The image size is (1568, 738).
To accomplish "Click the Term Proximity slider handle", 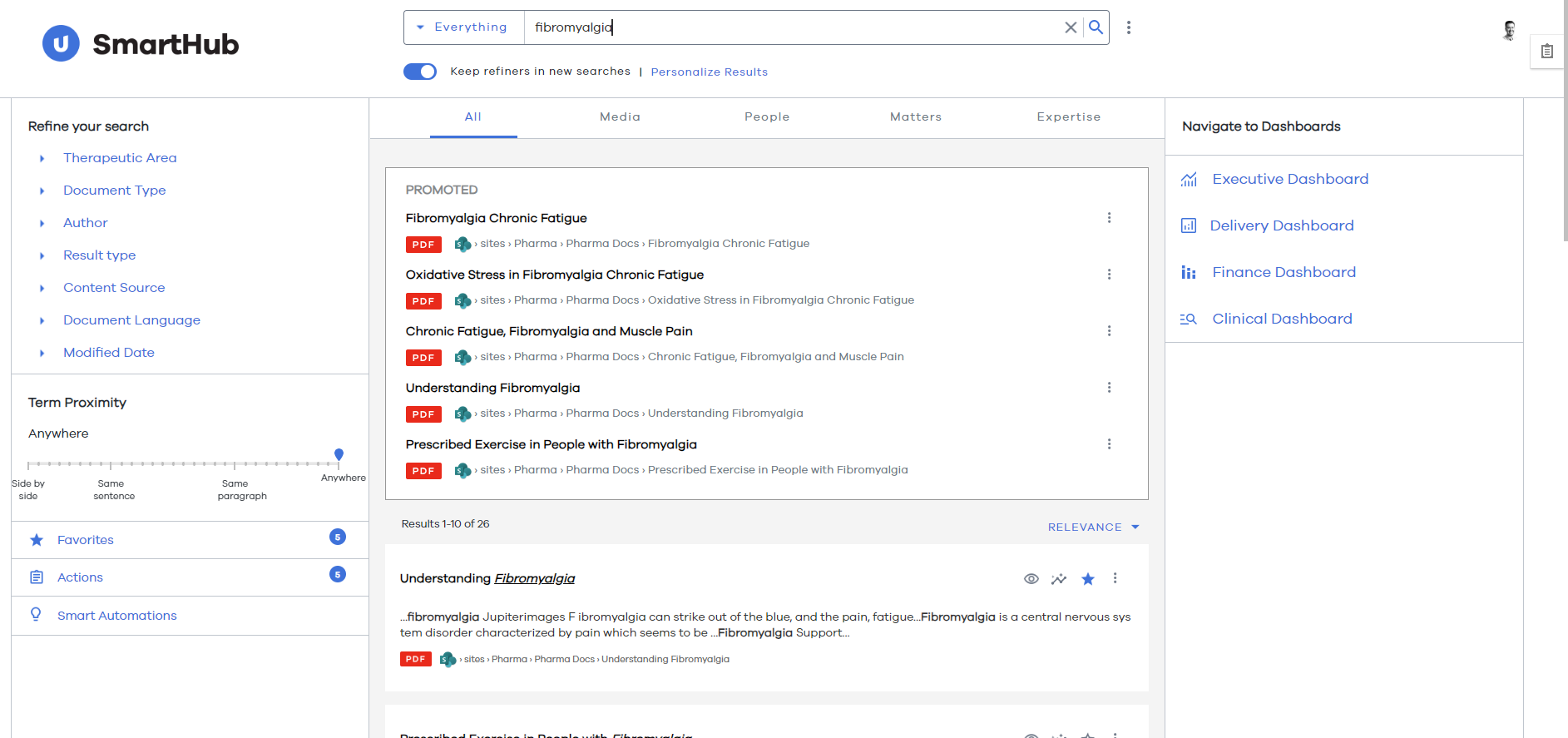I will 339,454.
